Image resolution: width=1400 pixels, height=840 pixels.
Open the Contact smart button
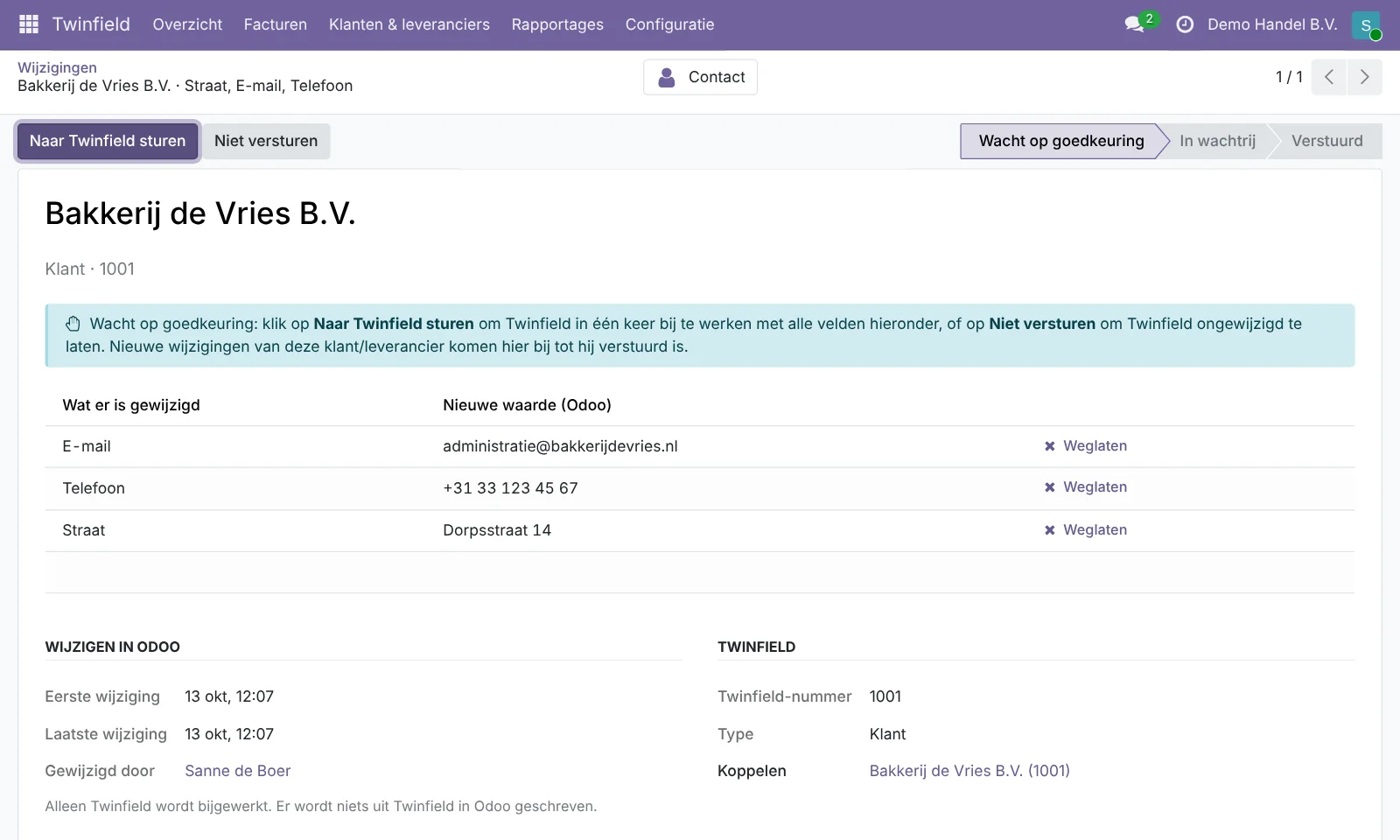701,77
